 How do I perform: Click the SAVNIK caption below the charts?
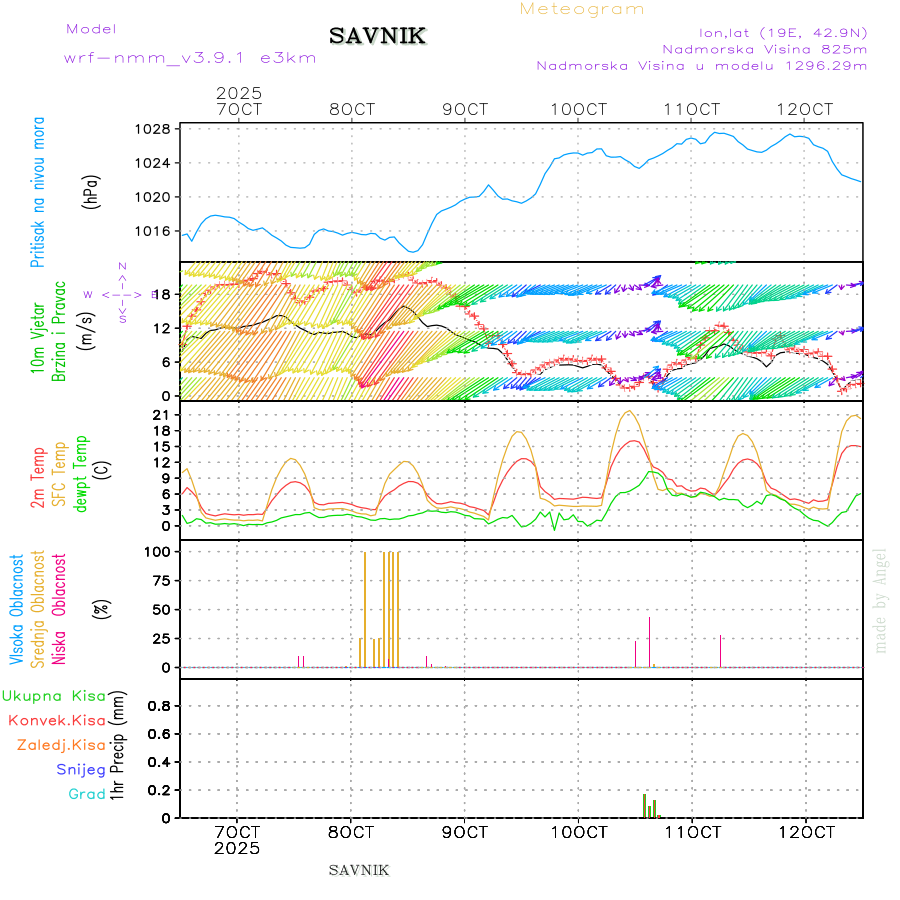tap(359, 870)
